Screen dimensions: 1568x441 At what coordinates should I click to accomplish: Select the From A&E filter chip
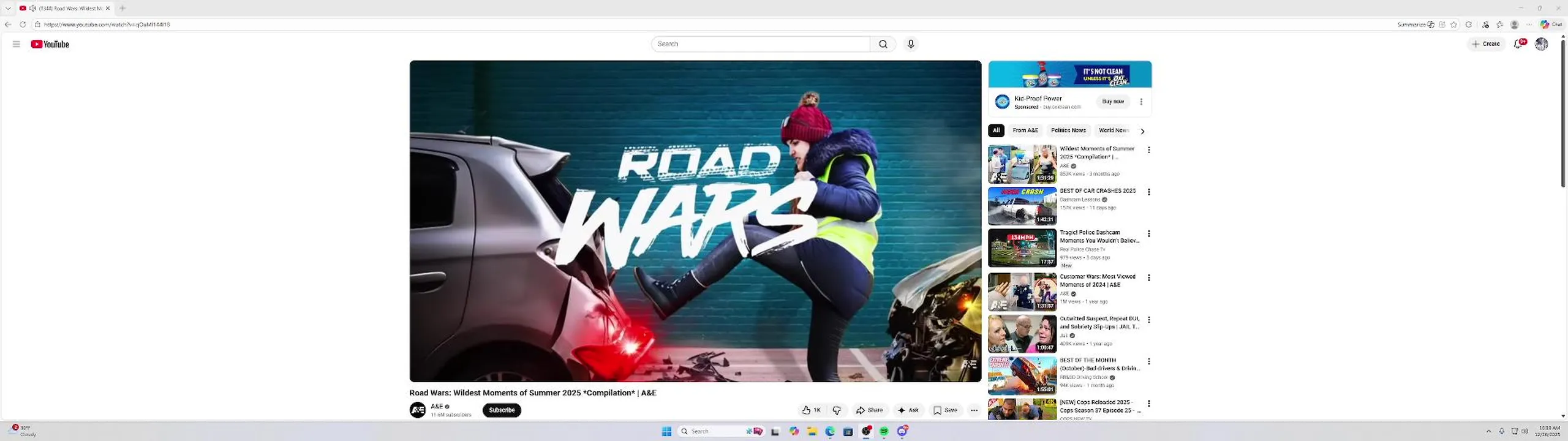tap(1025, 130)
